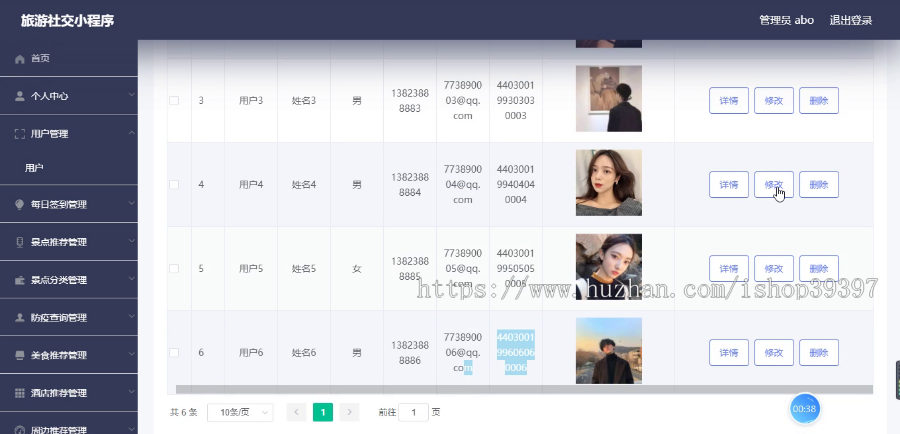The height and width of the screenshot is (434, 900).
Task: Click the blue 00:38 timer bubble
Action: 804,409
